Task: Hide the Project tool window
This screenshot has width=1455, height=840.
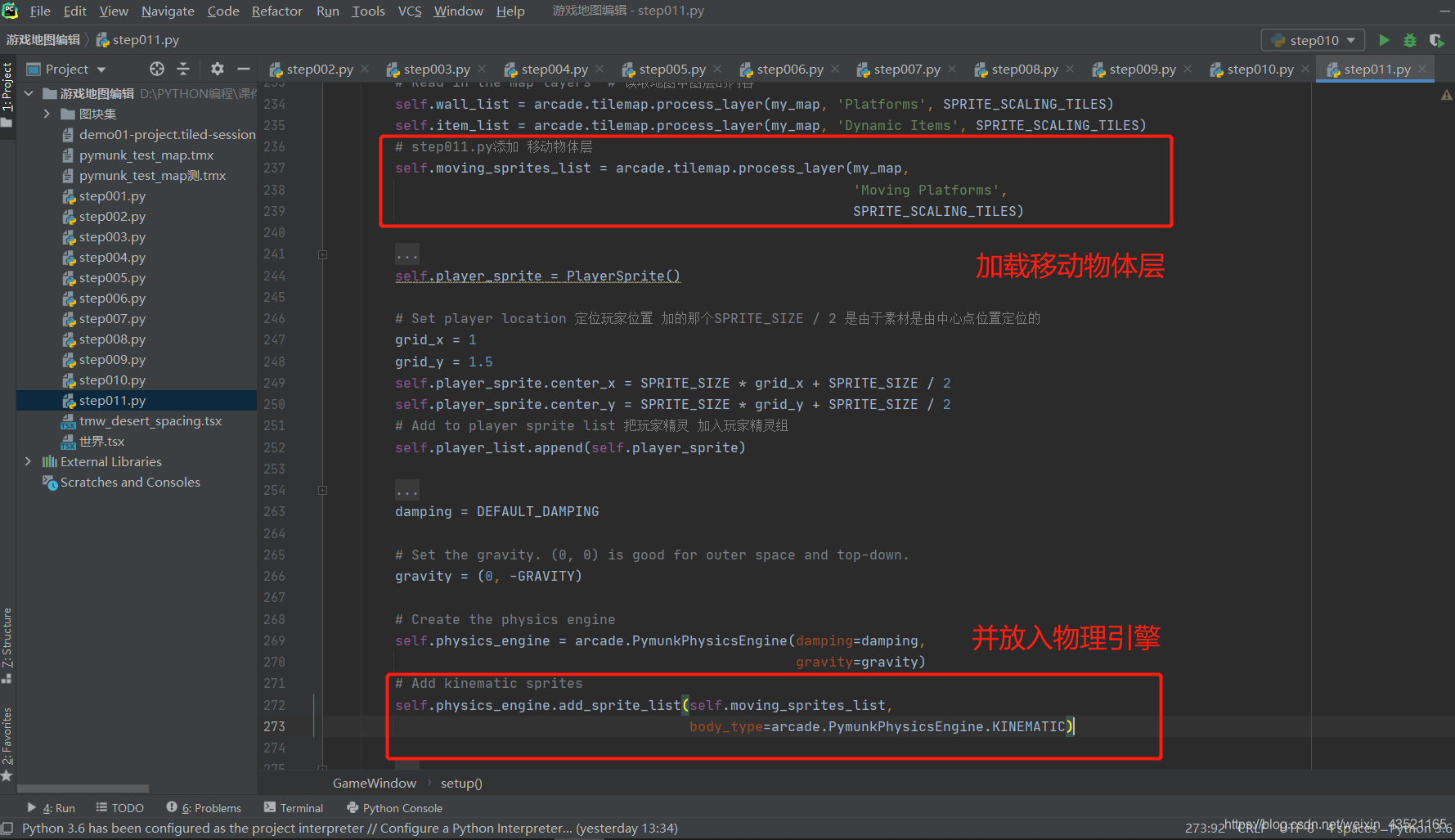Action: 243,69
